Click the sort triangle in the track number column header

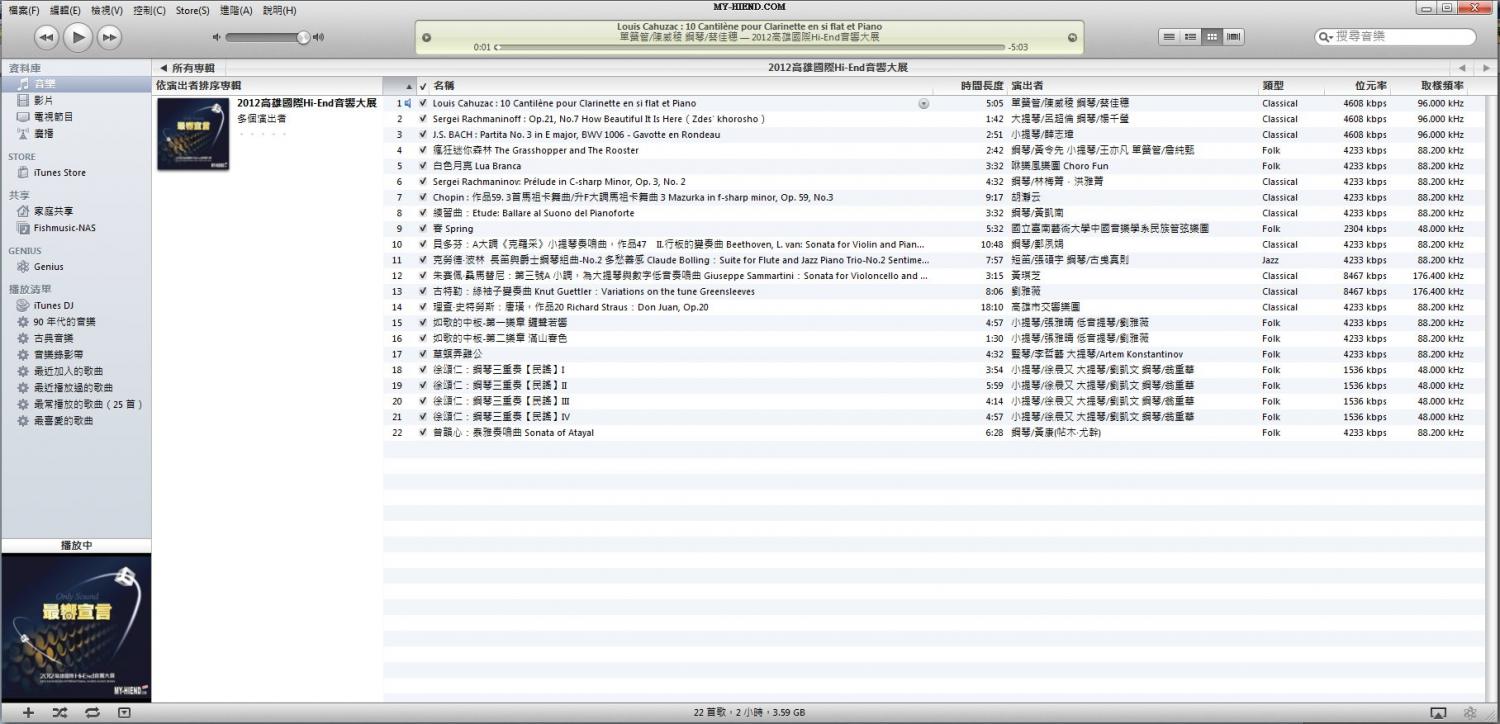click(408, 86)
